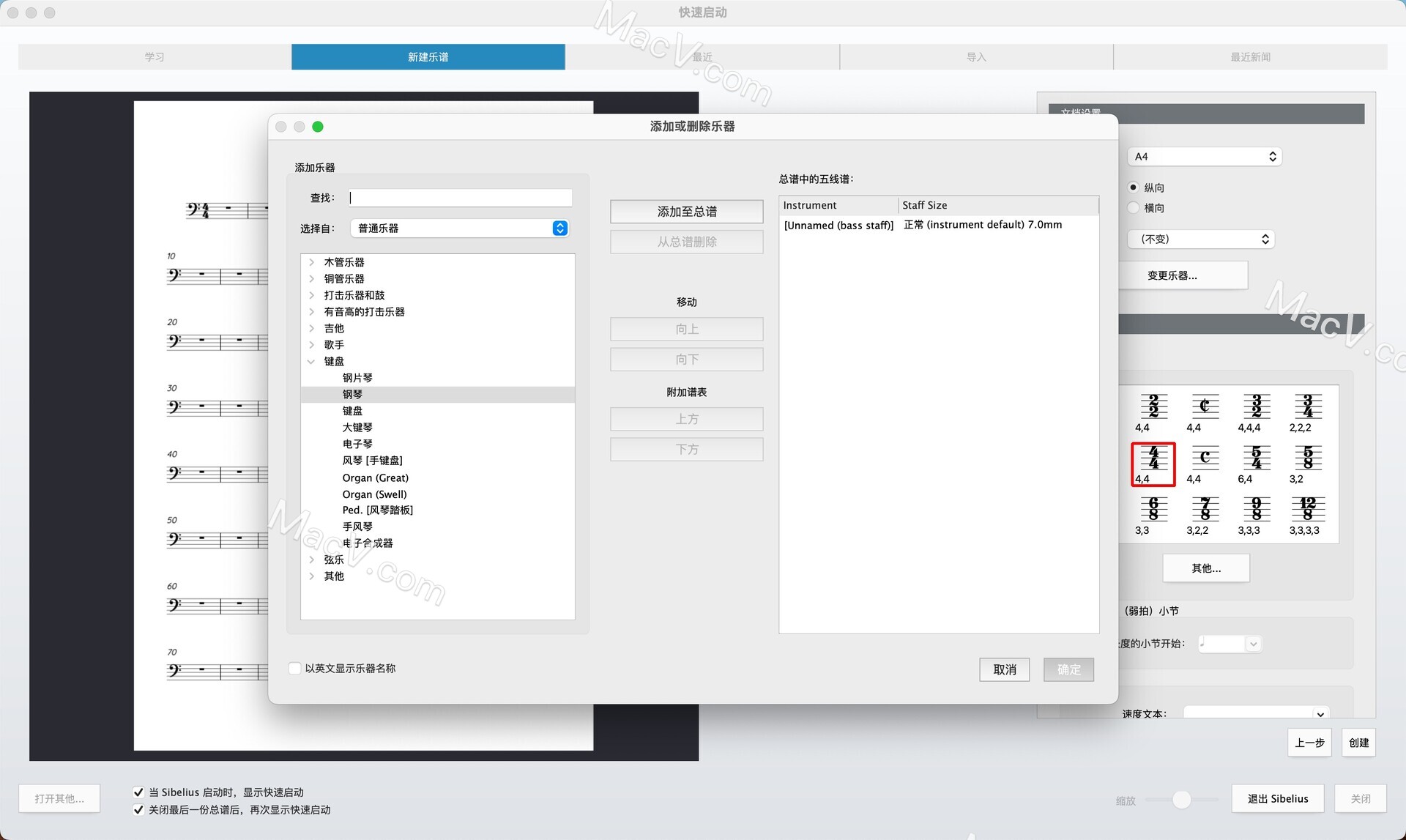Click the 添加至总谱 button
The width and height of the screenshot is (1406, 840).
pos(687,212)
